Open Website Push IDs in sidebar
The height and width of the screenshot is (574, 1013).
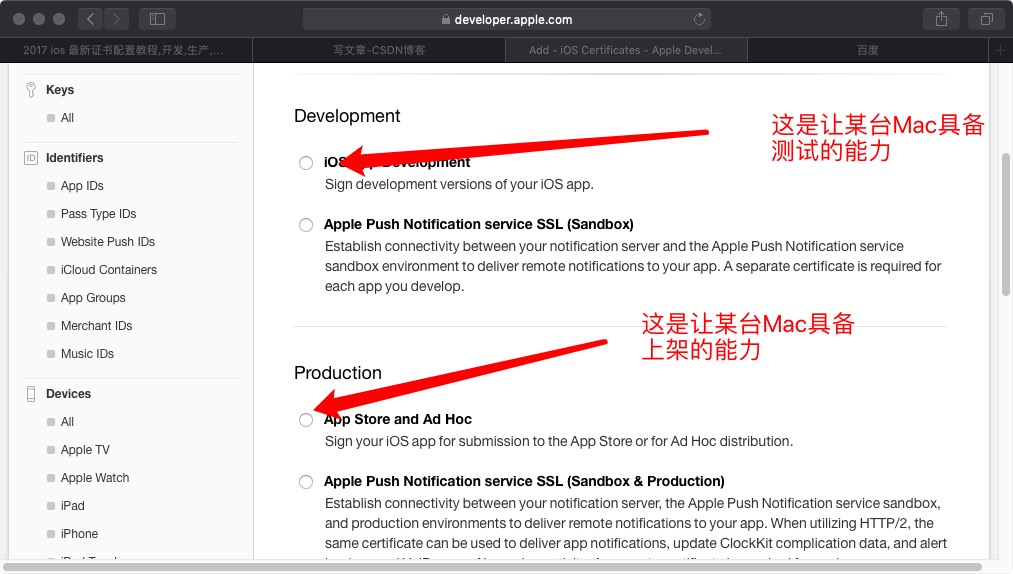108,242
